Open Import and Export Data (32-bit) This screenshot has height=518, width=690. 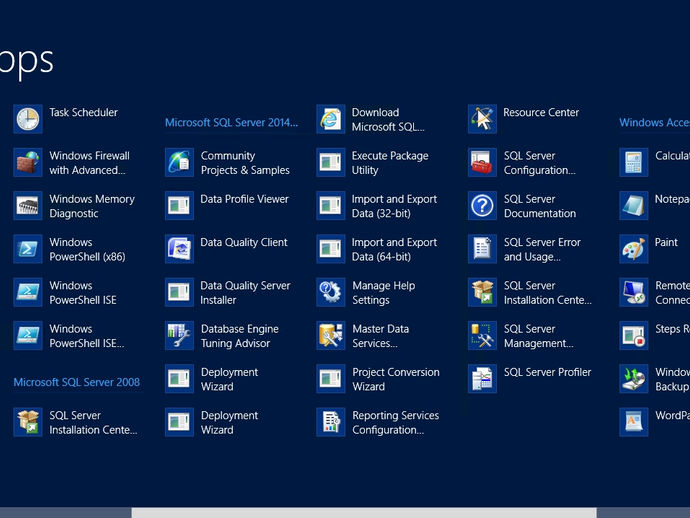pyautogui.click(x=377, y=206)
